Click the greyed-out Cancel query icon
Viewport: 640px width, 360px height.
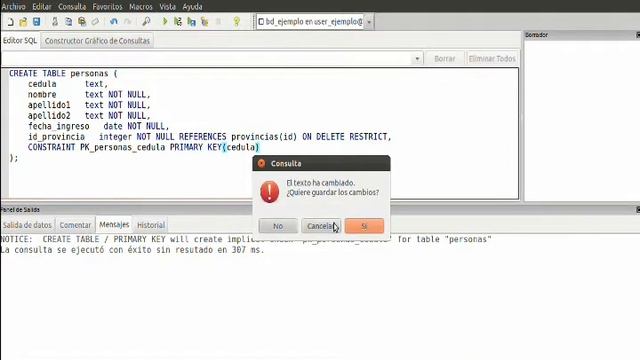click(218, 22)
